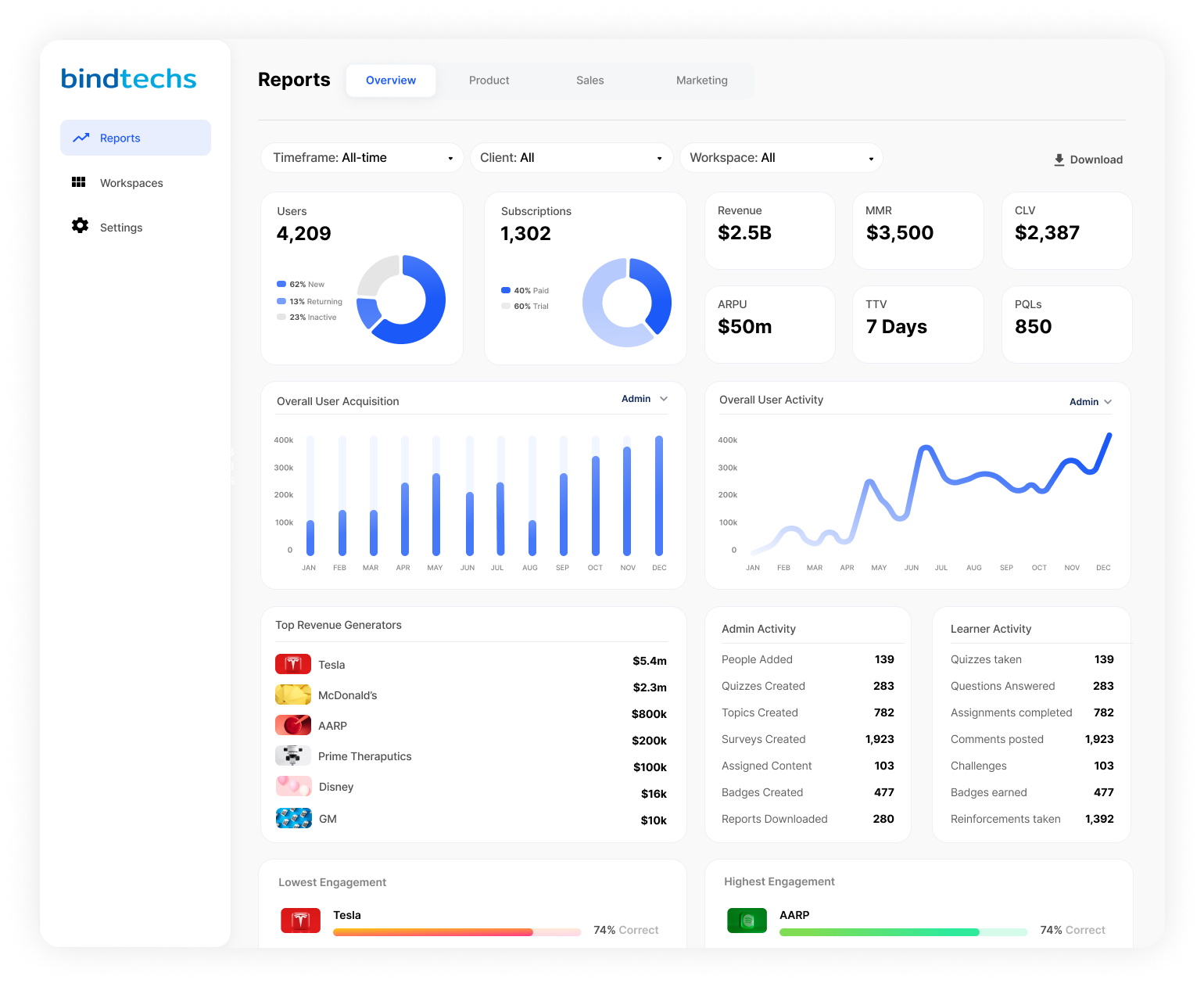This screenshot has height=987, width=1204.
Task: Click the Reports trending line icon in sidebar
Action: pos(81,137)
